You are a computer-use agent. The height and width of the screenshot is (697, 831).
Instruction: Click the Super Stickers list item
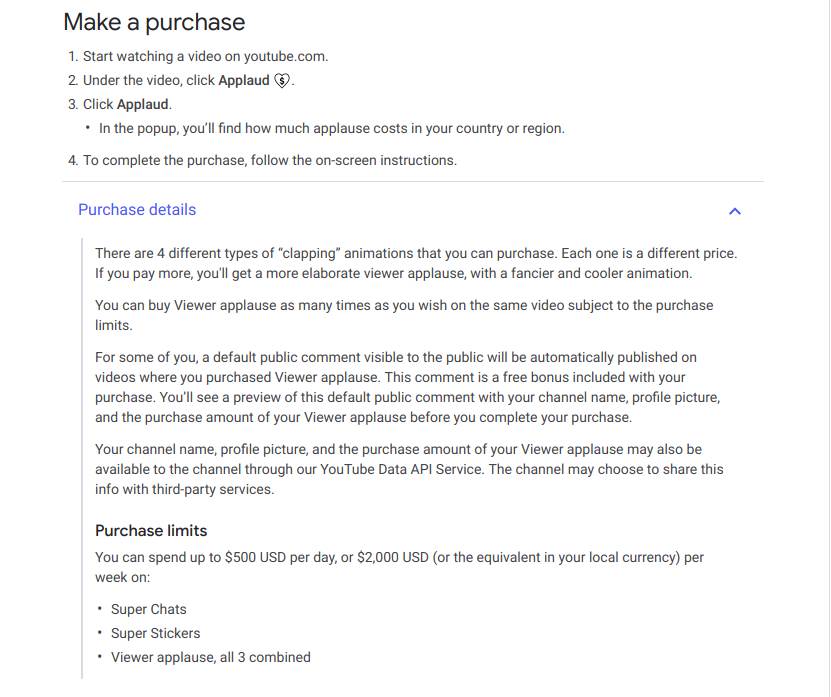click(155, 633)
